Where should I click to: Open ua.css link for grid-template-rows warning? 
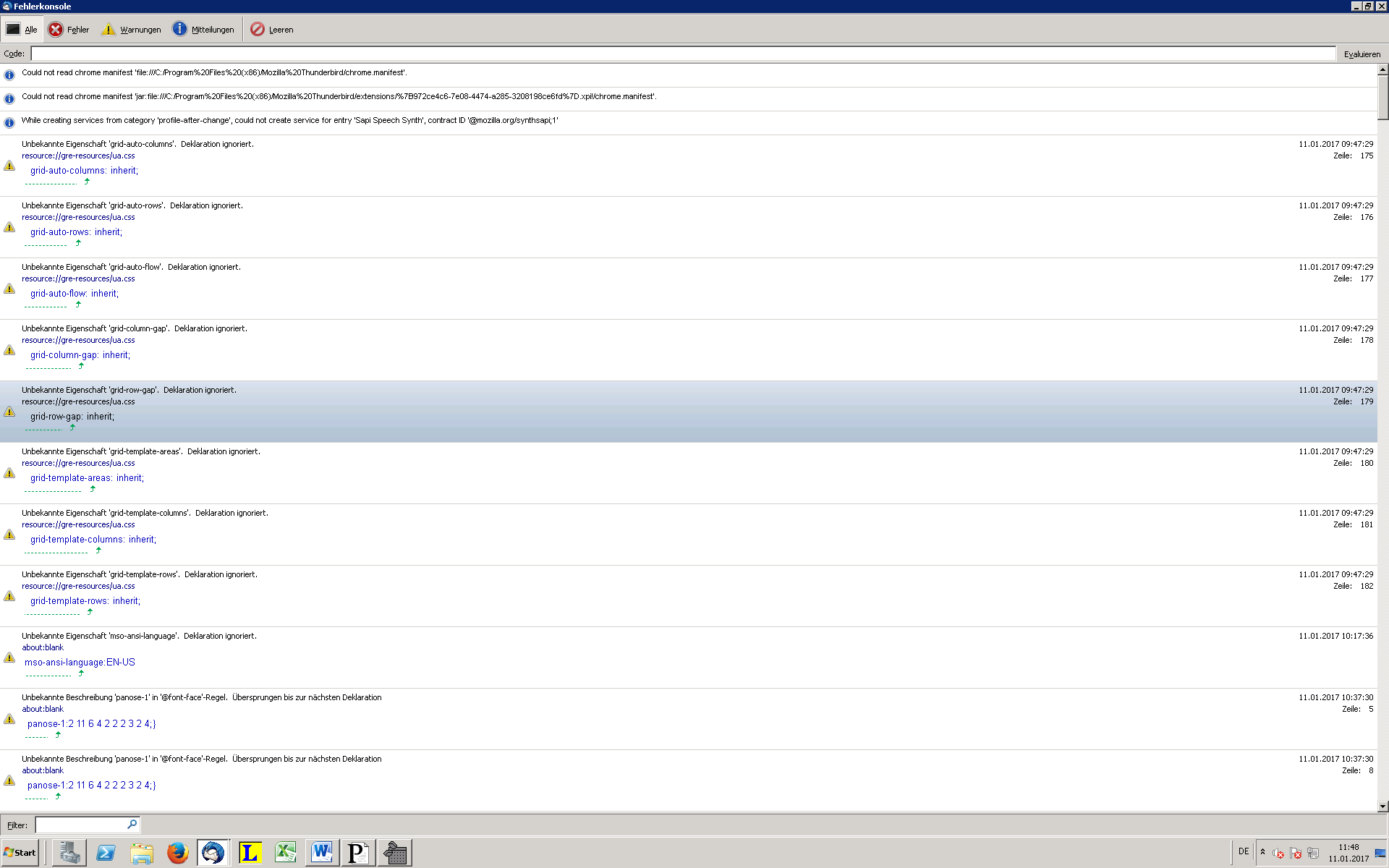coord(78,586)
